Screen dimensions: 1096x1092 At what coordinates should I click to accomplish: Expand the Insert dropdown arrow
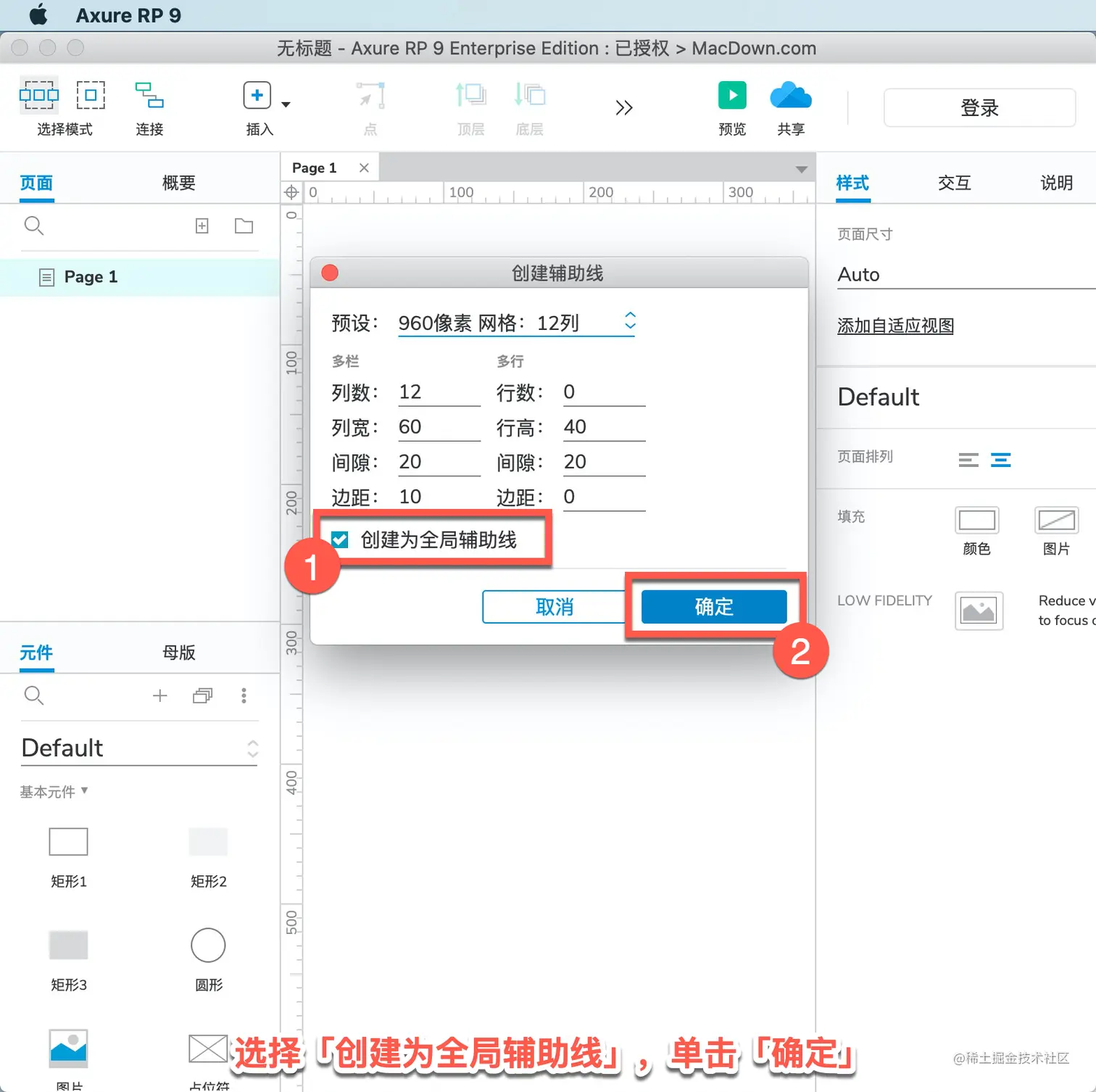point(286,104)
